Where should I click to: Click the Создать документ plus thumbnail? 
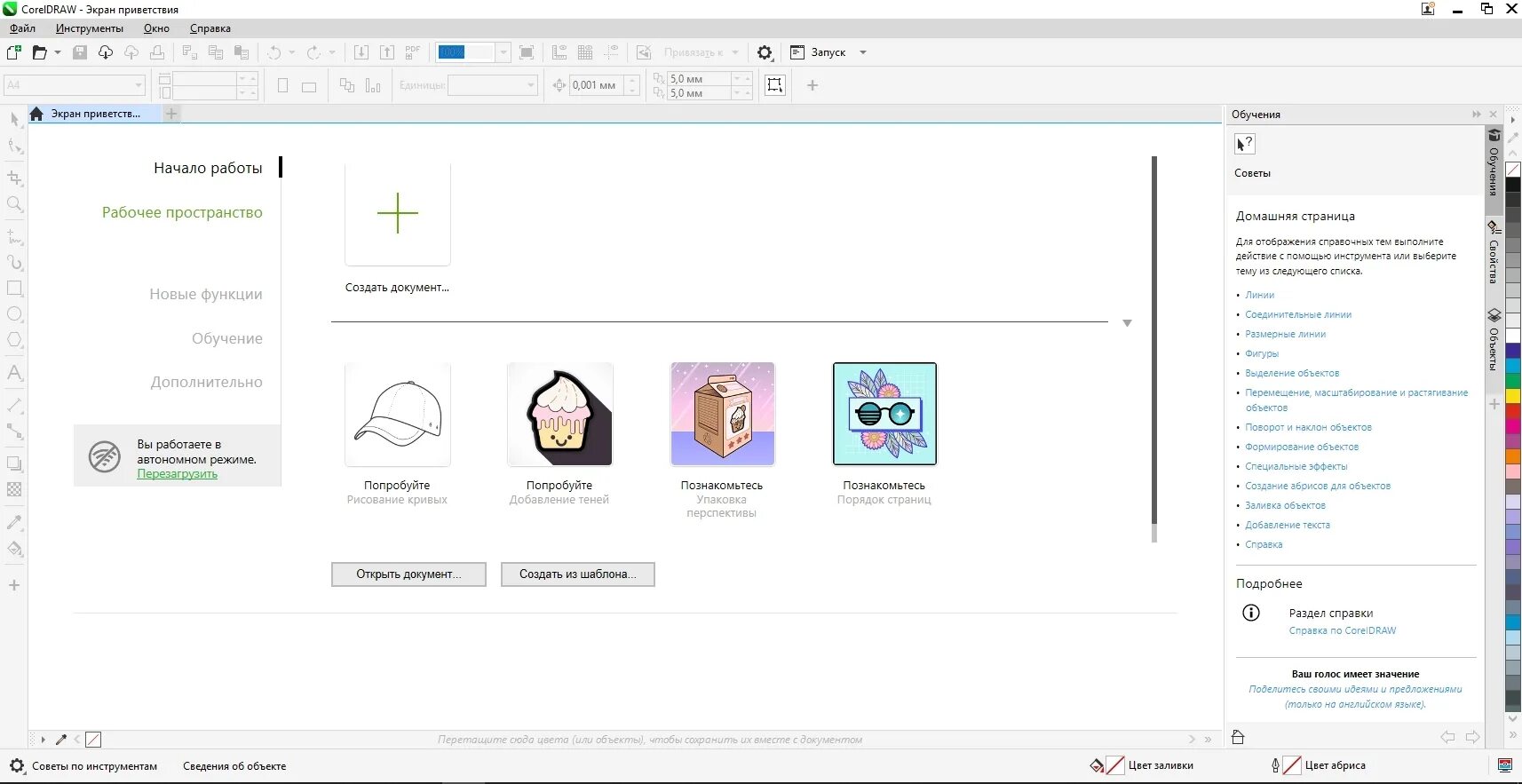pos(398,213)
